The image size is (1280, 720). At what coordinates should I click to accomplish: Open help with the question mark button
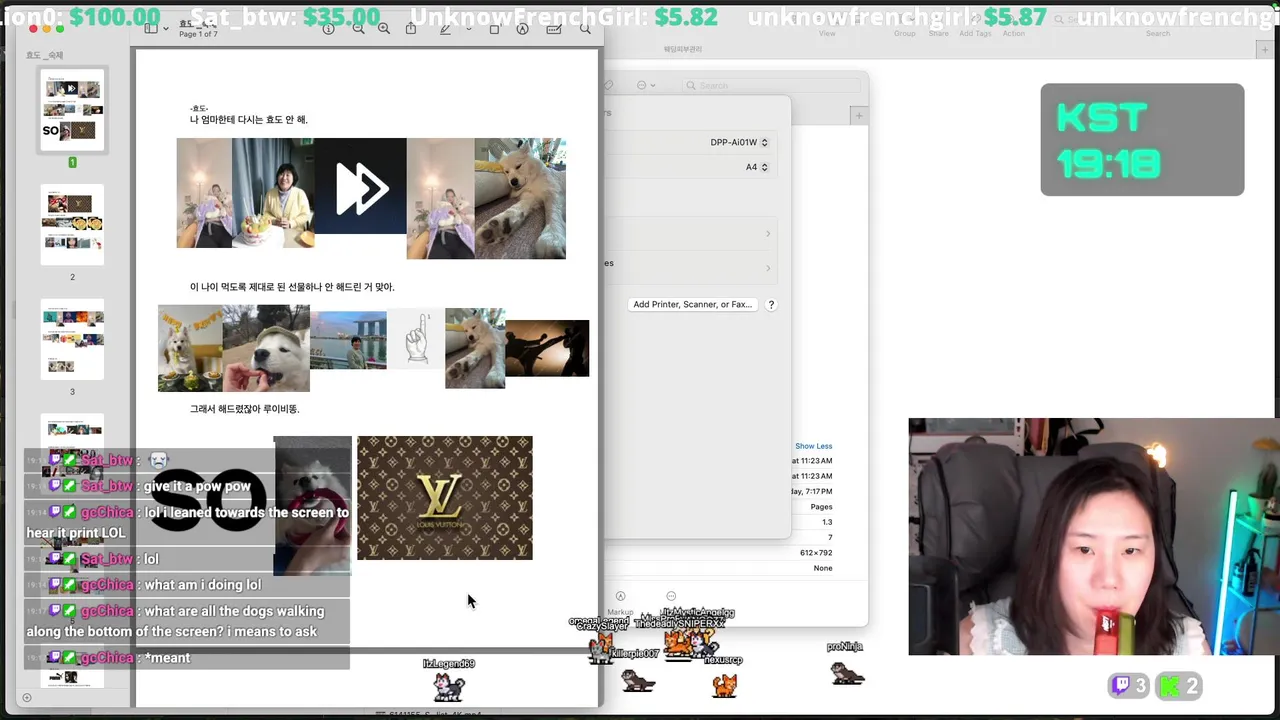tap(771, 304)
